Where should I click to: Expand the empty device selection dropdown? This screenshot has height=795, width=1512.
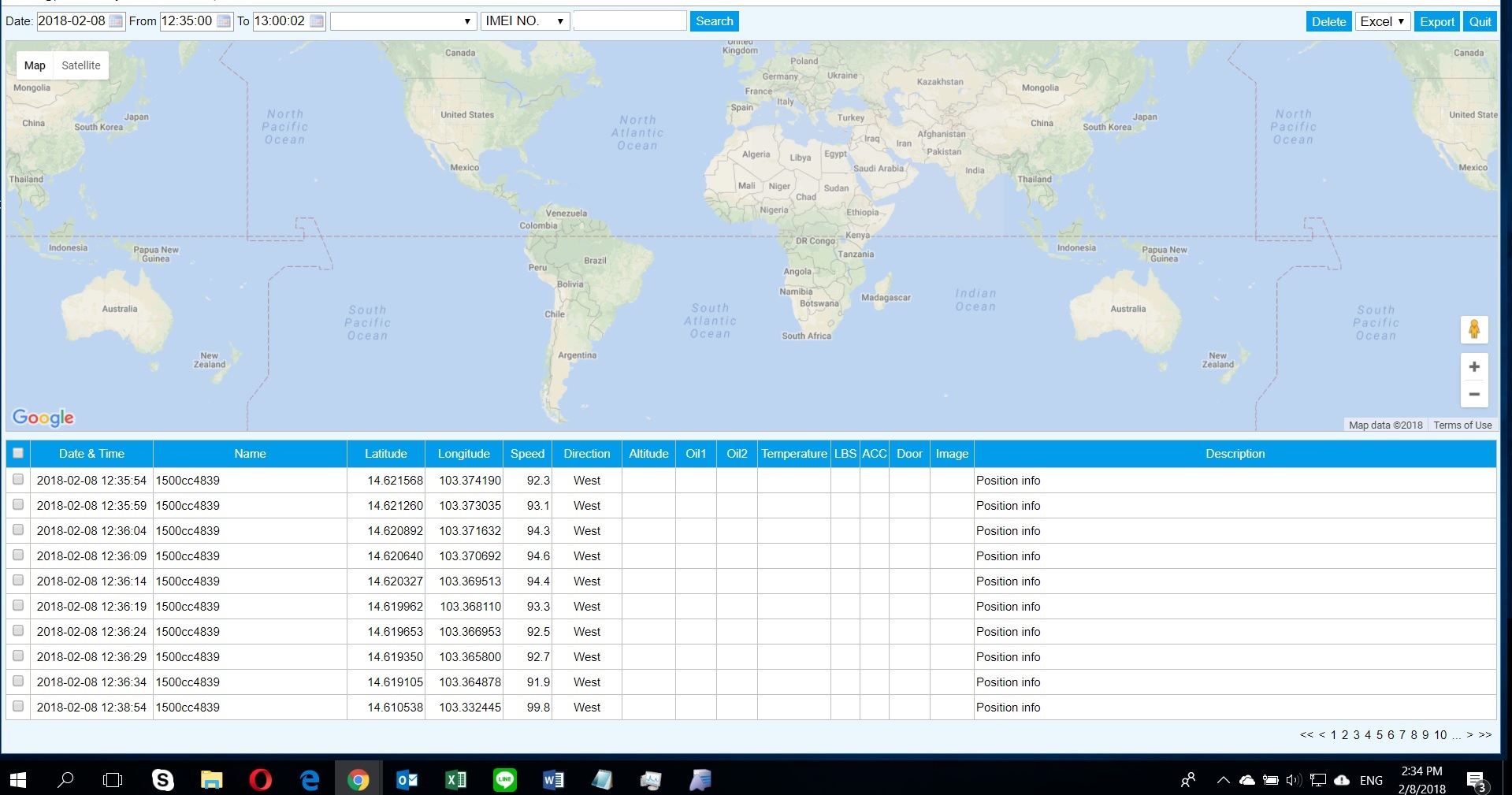[x=403, y=21]
